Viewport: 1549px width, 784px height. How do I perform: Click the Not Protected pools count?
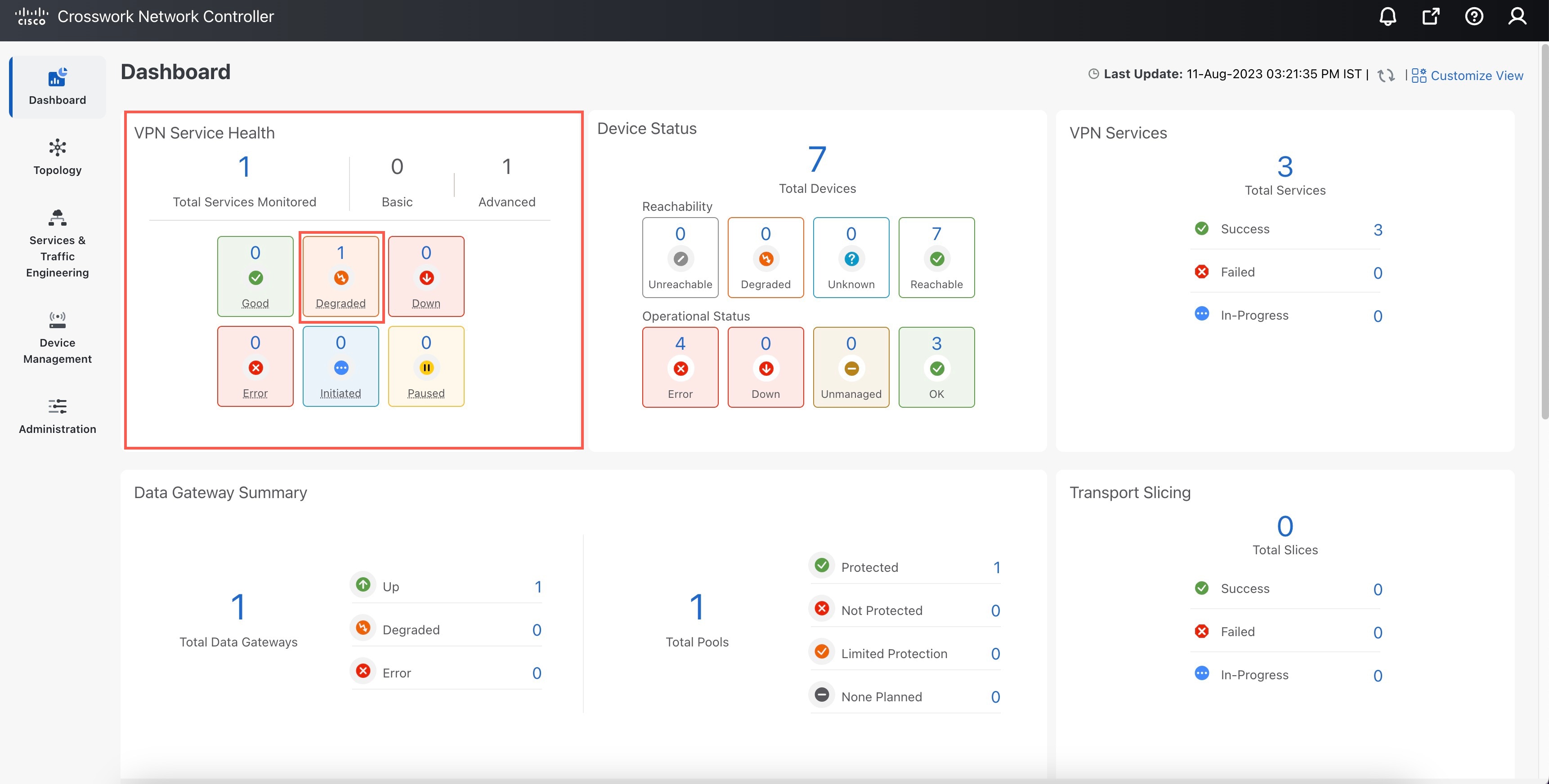click(x=995, y=611)
